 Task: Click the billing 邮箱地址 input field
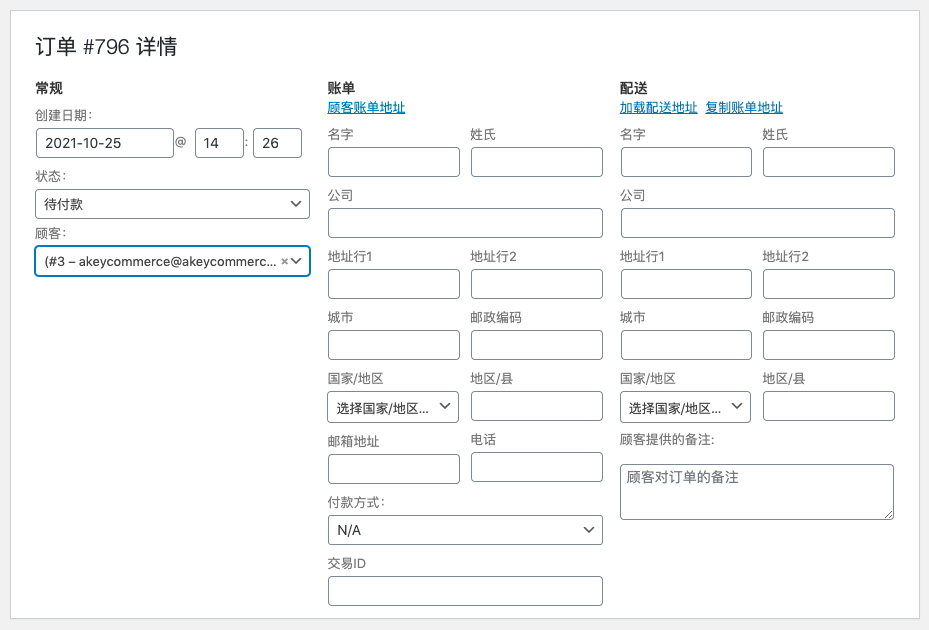pyautogui.click(x=393, y=469)
